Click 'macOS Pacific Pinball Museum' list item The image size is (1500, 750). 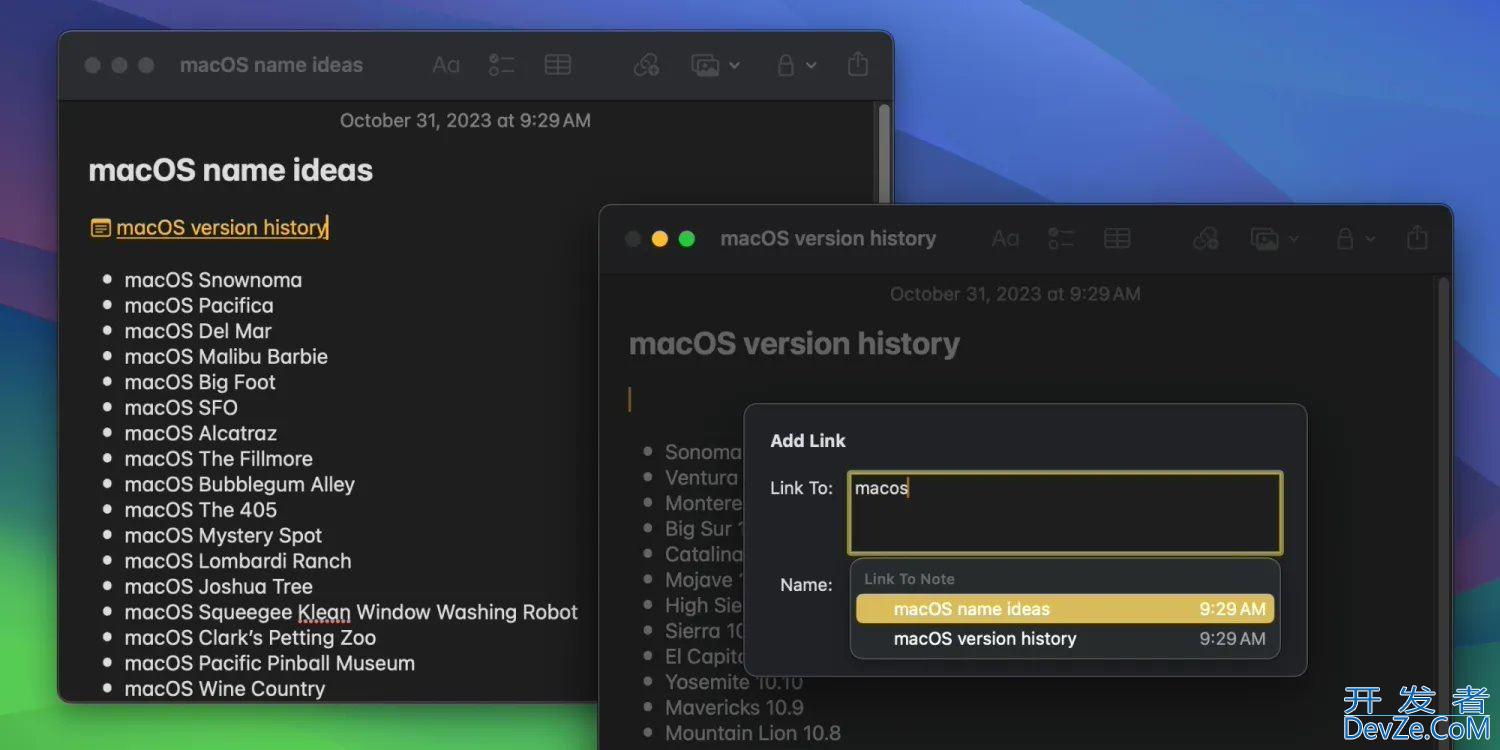click(x=270, y=663)
